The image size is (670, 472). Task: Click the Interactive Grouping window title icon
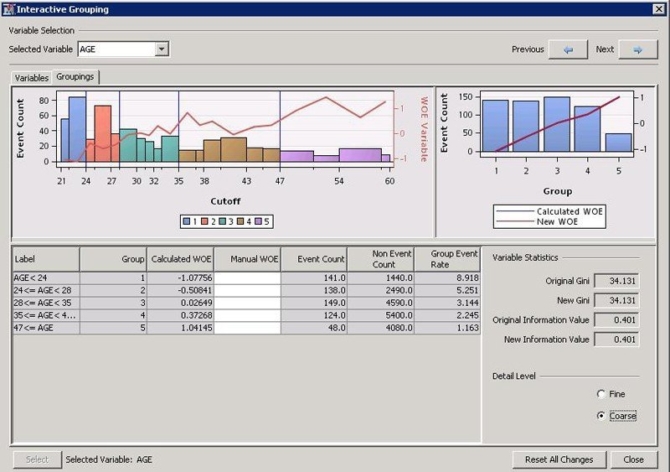pos(9,9)
